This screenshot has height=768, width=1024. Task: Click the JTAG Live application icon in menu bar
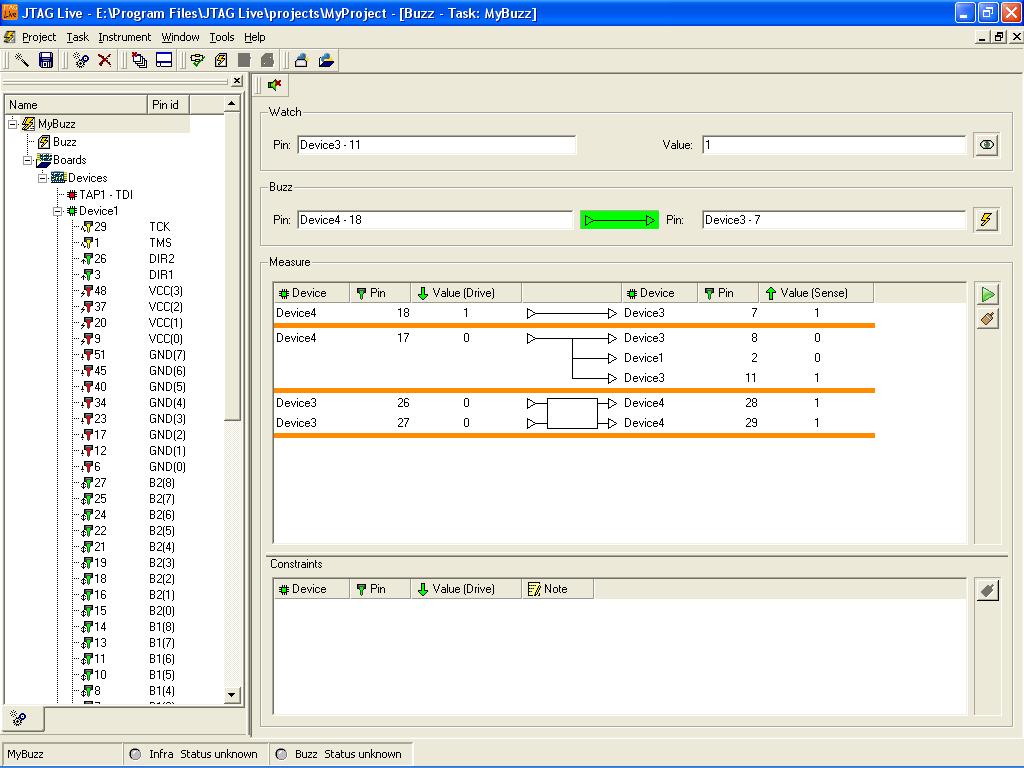pos(9,37)
